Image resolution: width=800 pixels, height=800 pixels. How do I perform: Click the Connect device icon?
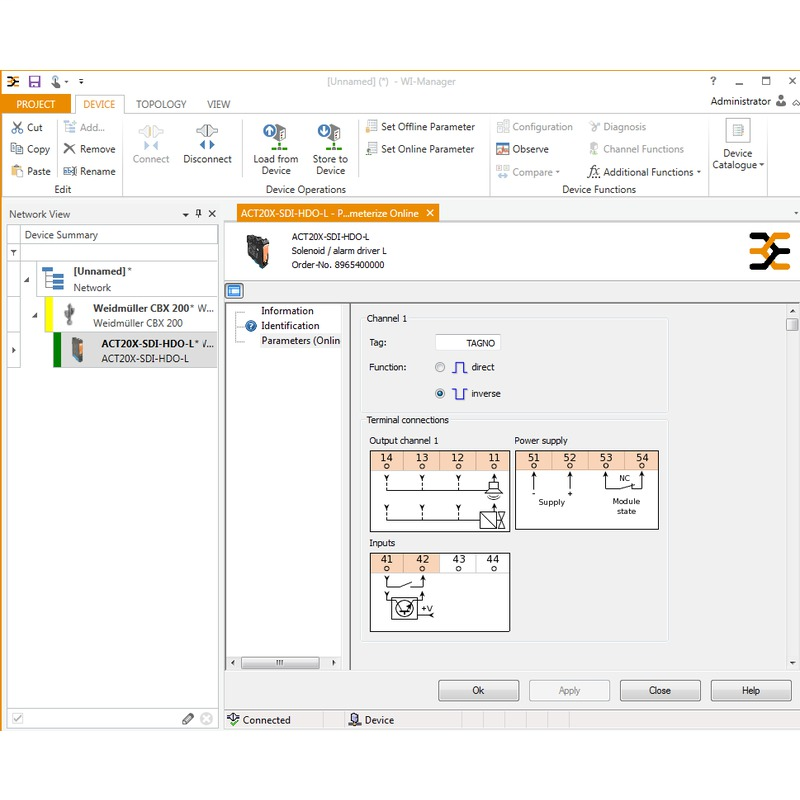[x=151, y=138]
